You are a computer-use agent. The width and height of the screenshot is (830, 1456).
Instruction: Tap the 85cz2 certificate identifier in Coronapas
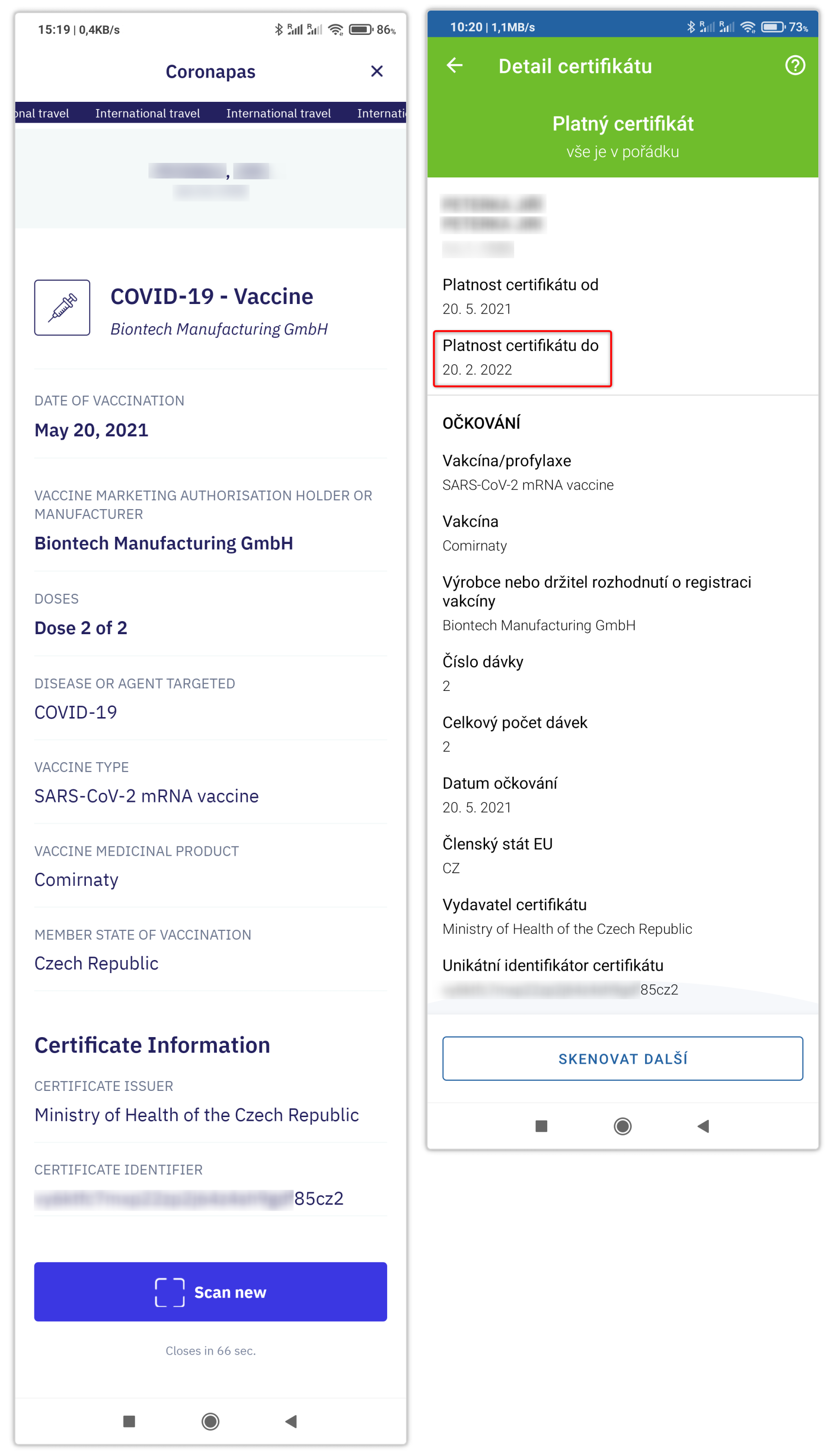318,1198
